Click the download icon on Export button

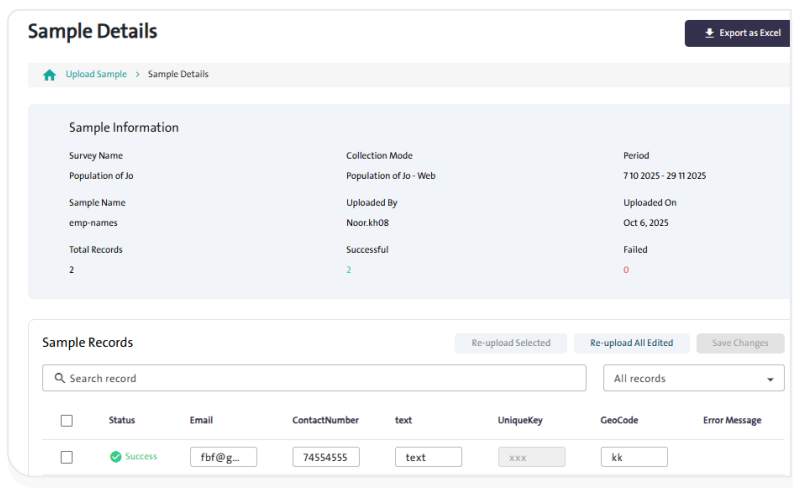pos(709,33)
